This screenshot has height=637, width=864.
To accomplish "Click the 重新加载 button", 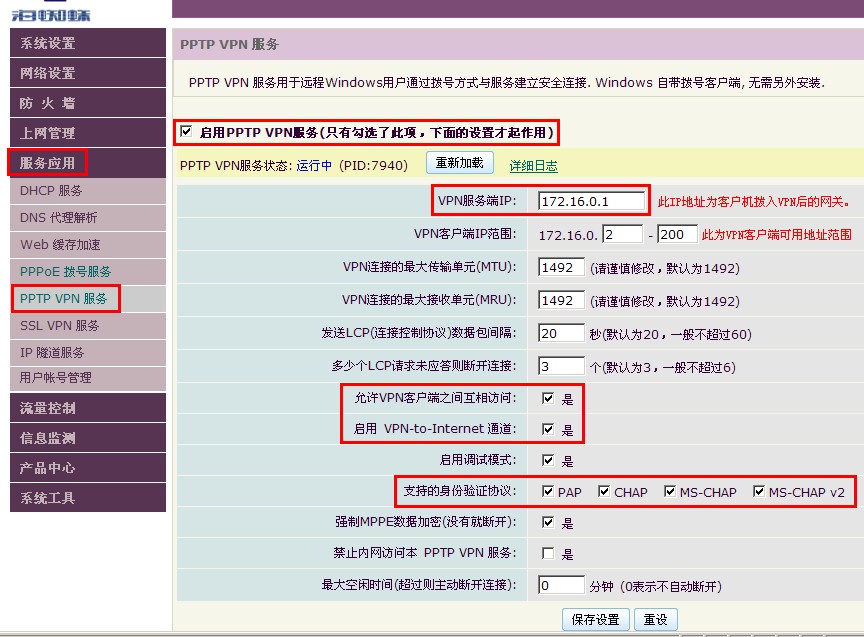I will click(460, 163).
